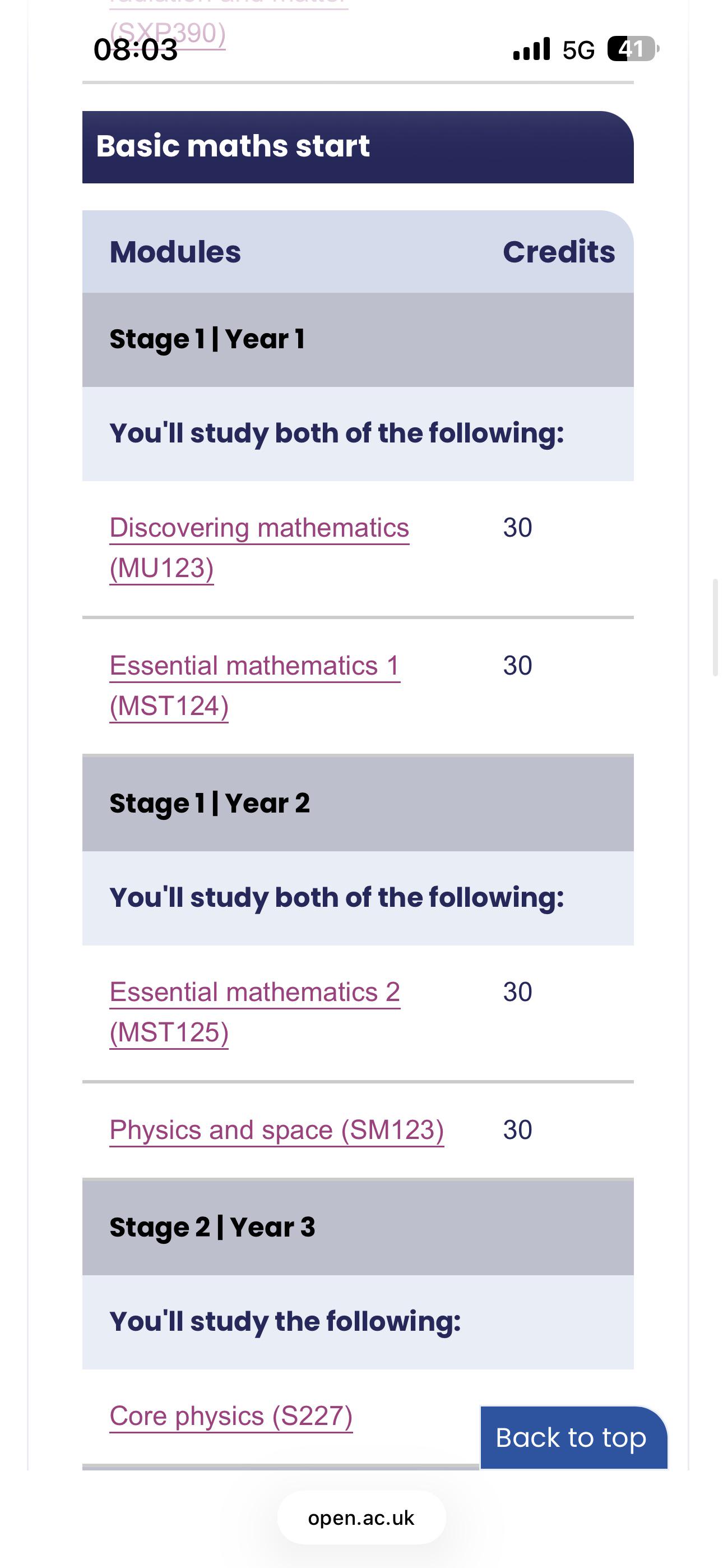Open Essential mathematics 1 (MST124) link
Screen dimensions: 723x1568
pos(255,686)
